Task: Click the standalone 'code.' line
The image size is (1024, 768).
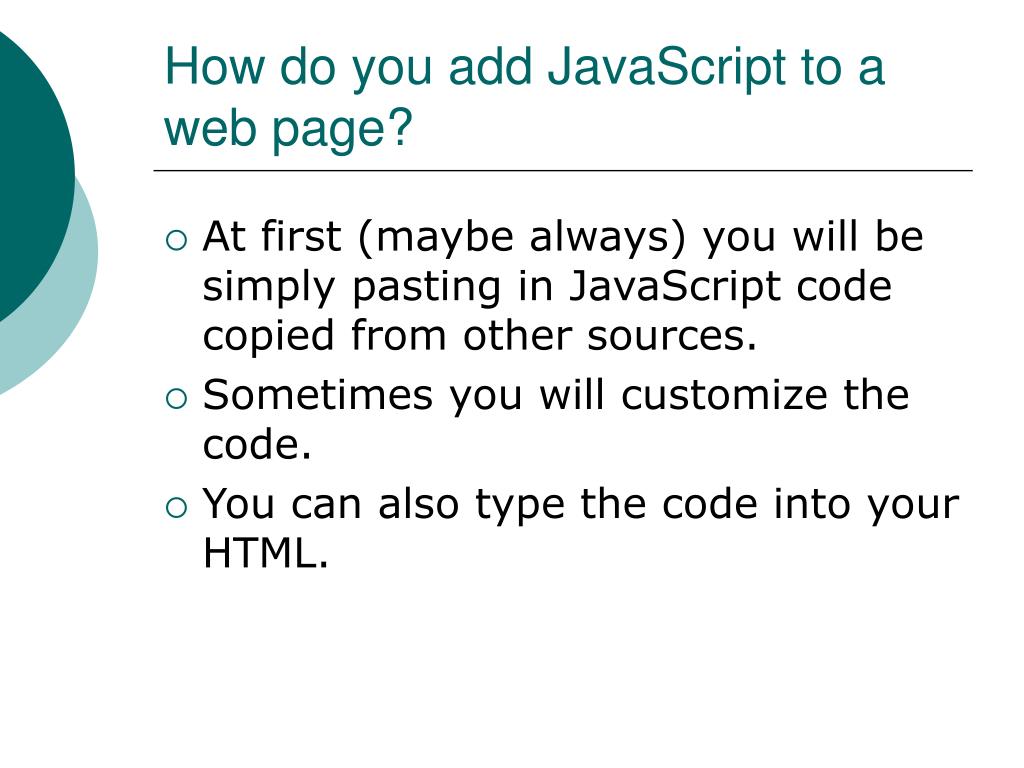Action: (x=257, y=445)
